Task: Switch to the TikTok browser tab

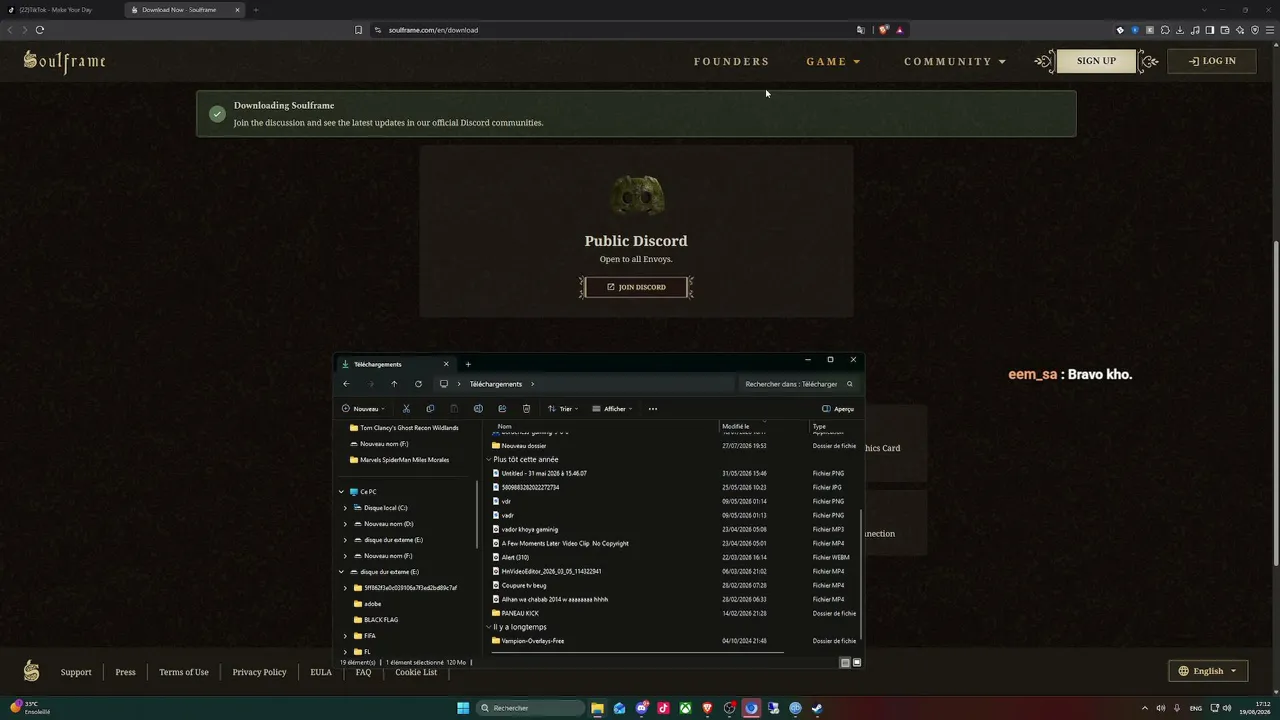Action: click(x=62, y=10)
